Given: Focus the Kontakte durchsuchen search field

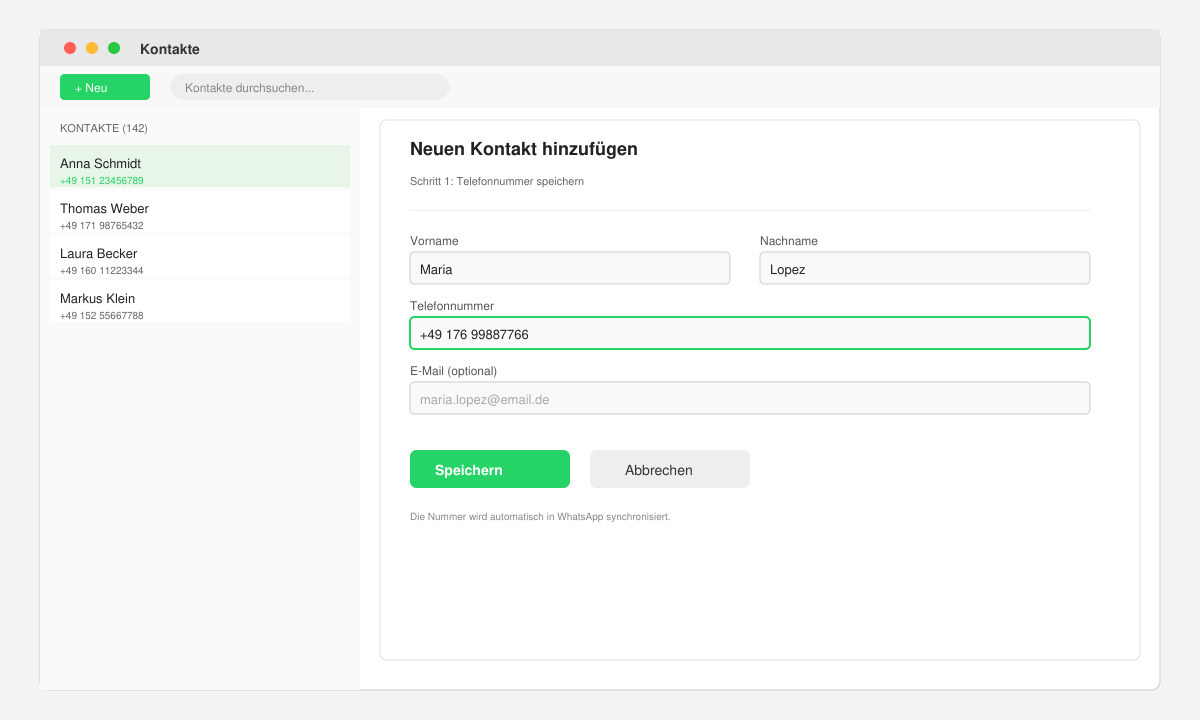Looking at the screenshot, I should tap(310, 87).
